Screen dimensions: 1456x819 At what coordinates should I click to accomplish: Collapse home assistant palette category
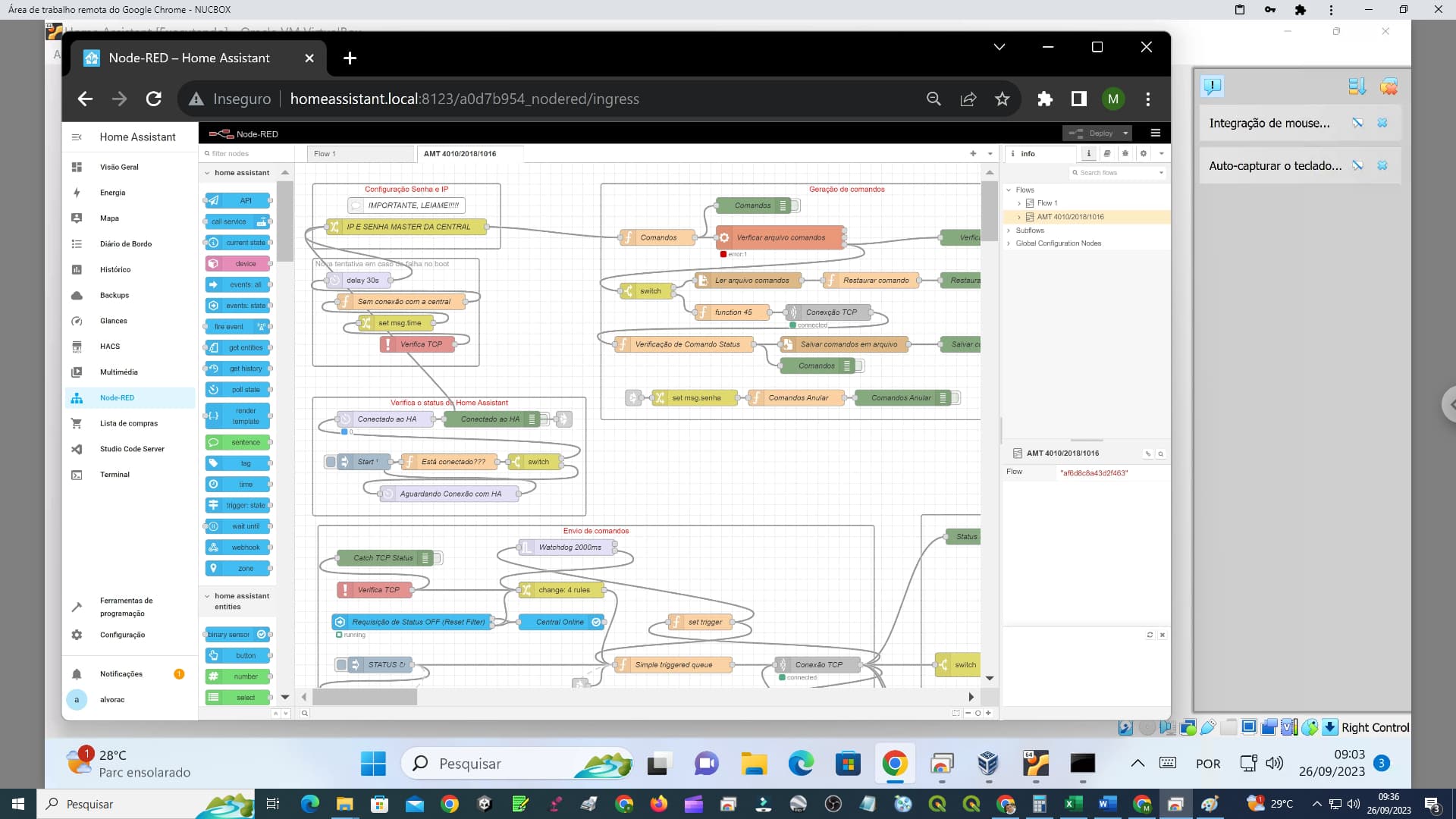coord(237,173)
